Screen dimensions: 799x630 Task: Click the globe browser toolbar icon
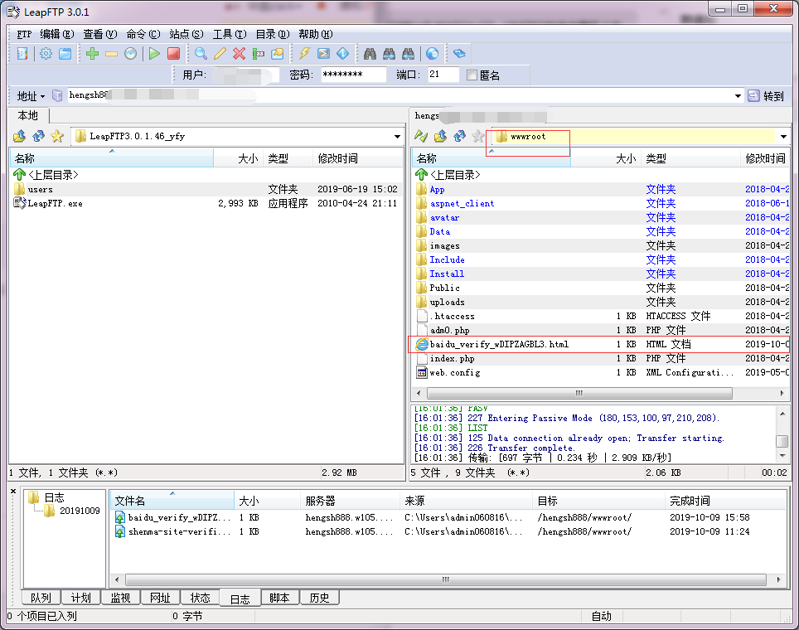point(432,54)
